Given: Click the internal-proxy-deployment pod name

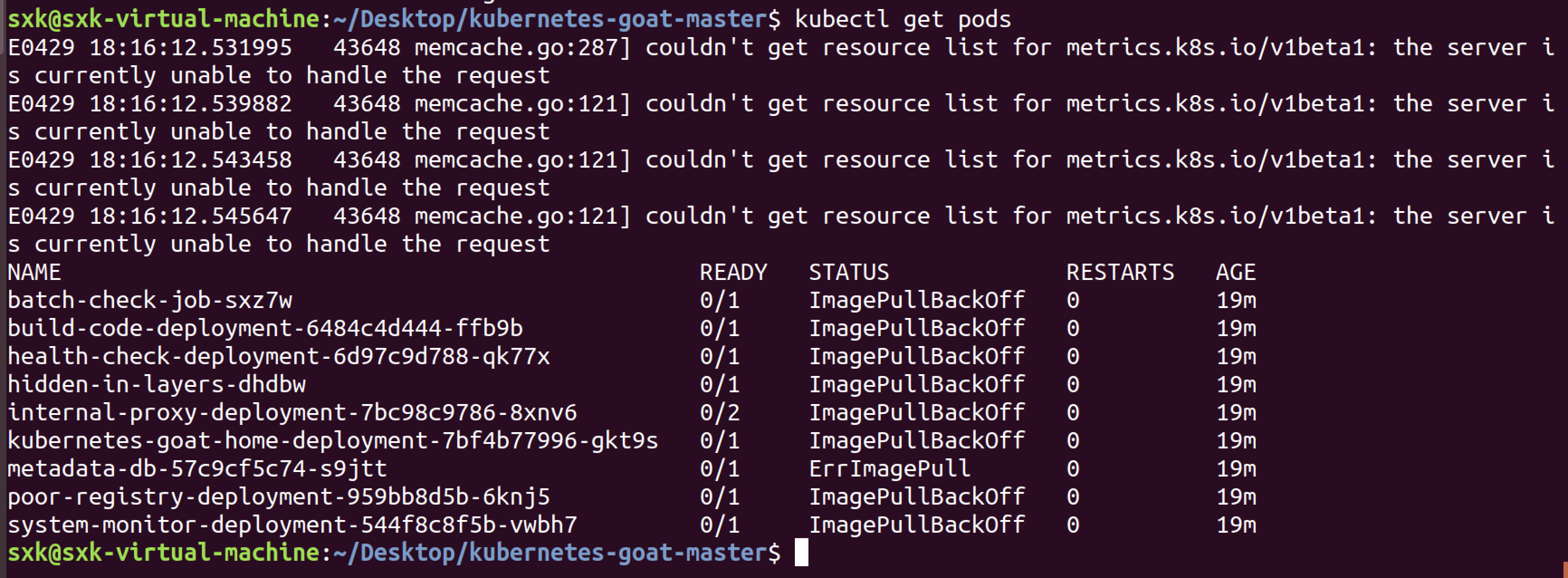Looking at the screenshot, I should [x=292, y=412].
